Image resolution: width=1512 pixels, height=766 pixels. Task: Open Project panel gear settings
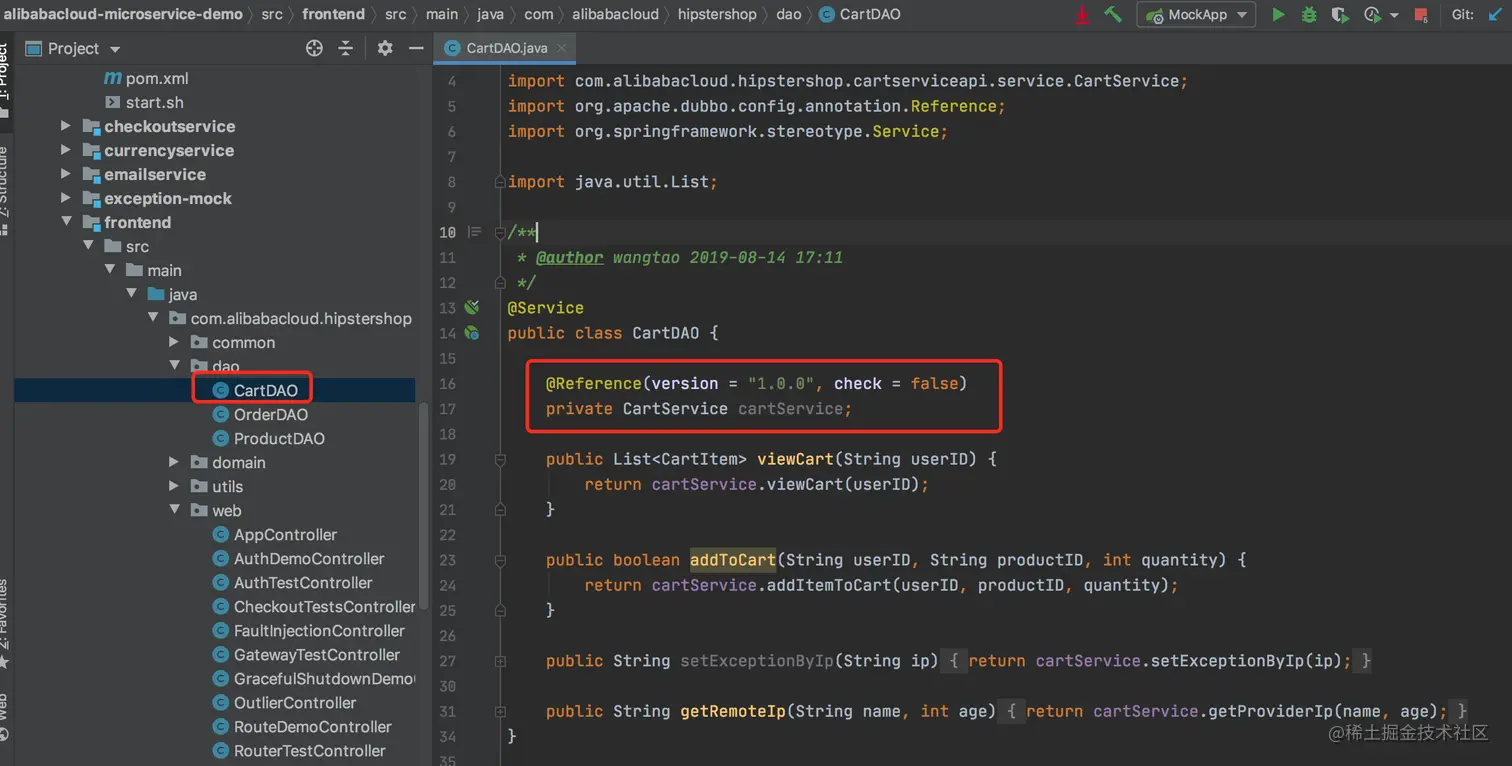click(x=385, y=49)
